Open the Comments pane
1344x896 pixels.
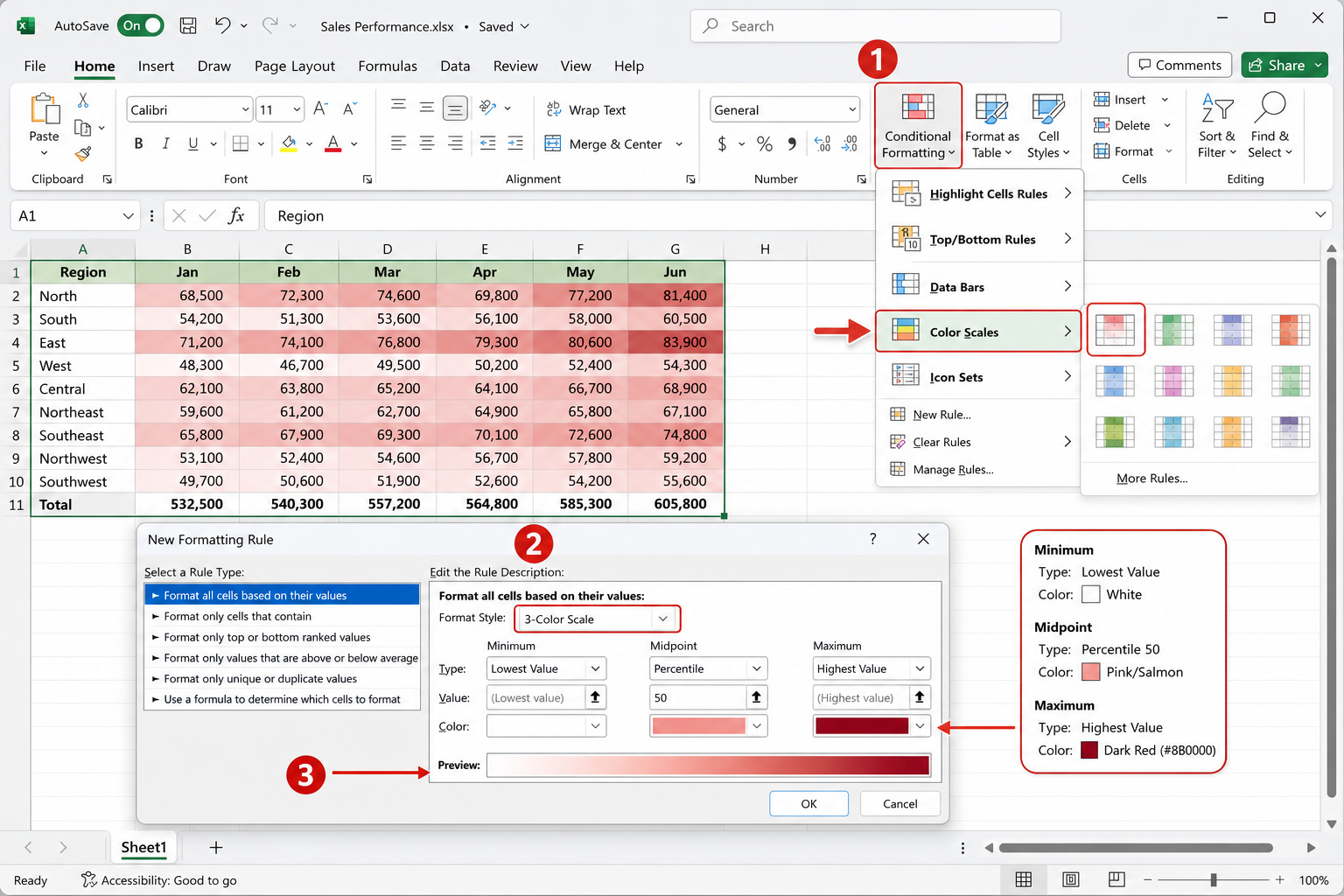1179,65
